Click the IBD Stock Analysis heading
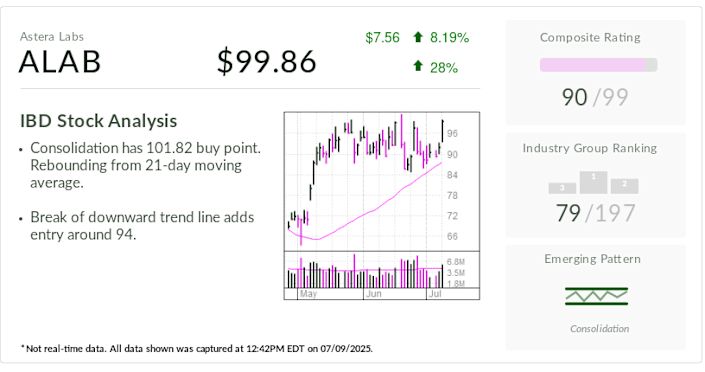Image resolution: width=705 pixels, height=372 pixels. pos(98,121)
